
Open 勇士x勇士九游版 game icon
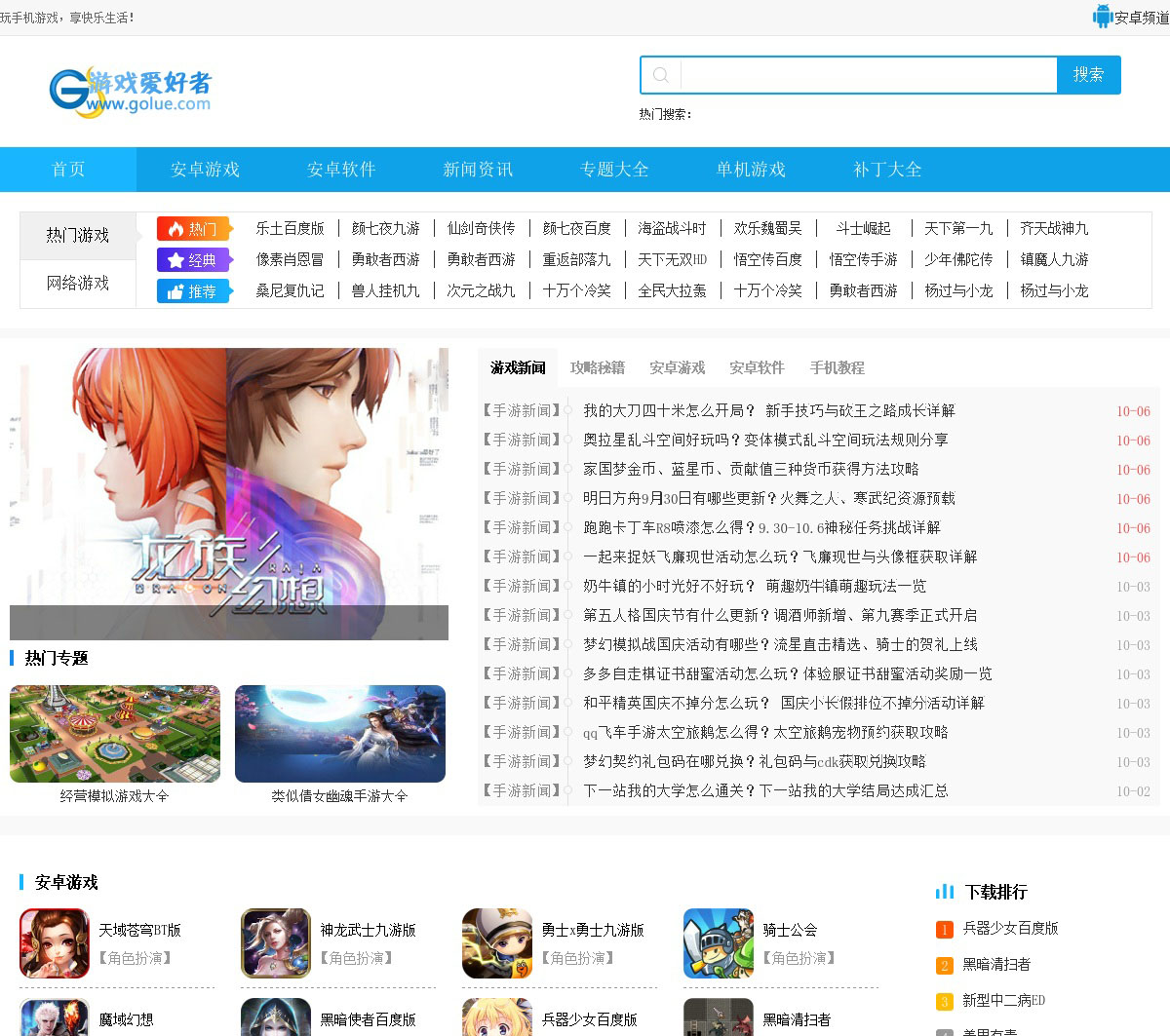(x=497, y=943)
